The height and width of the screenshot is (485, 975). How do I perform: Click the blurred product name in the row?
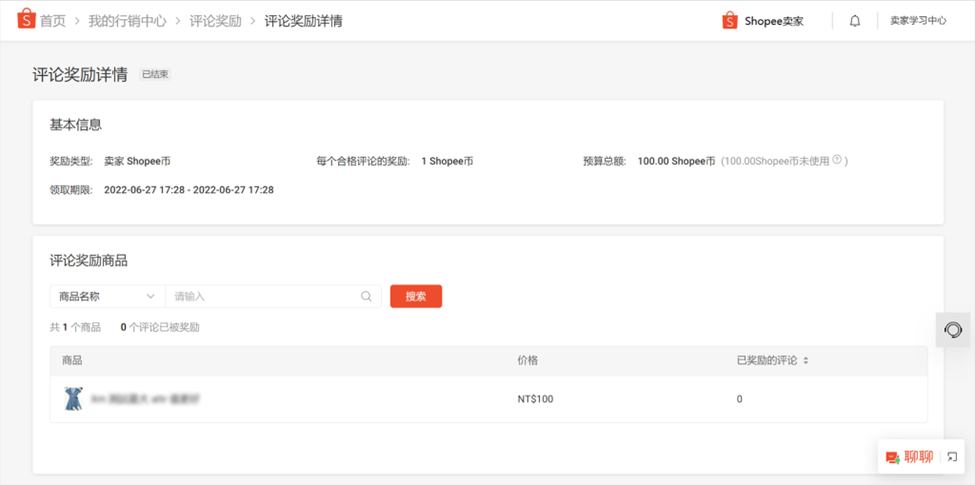point(146,399)
